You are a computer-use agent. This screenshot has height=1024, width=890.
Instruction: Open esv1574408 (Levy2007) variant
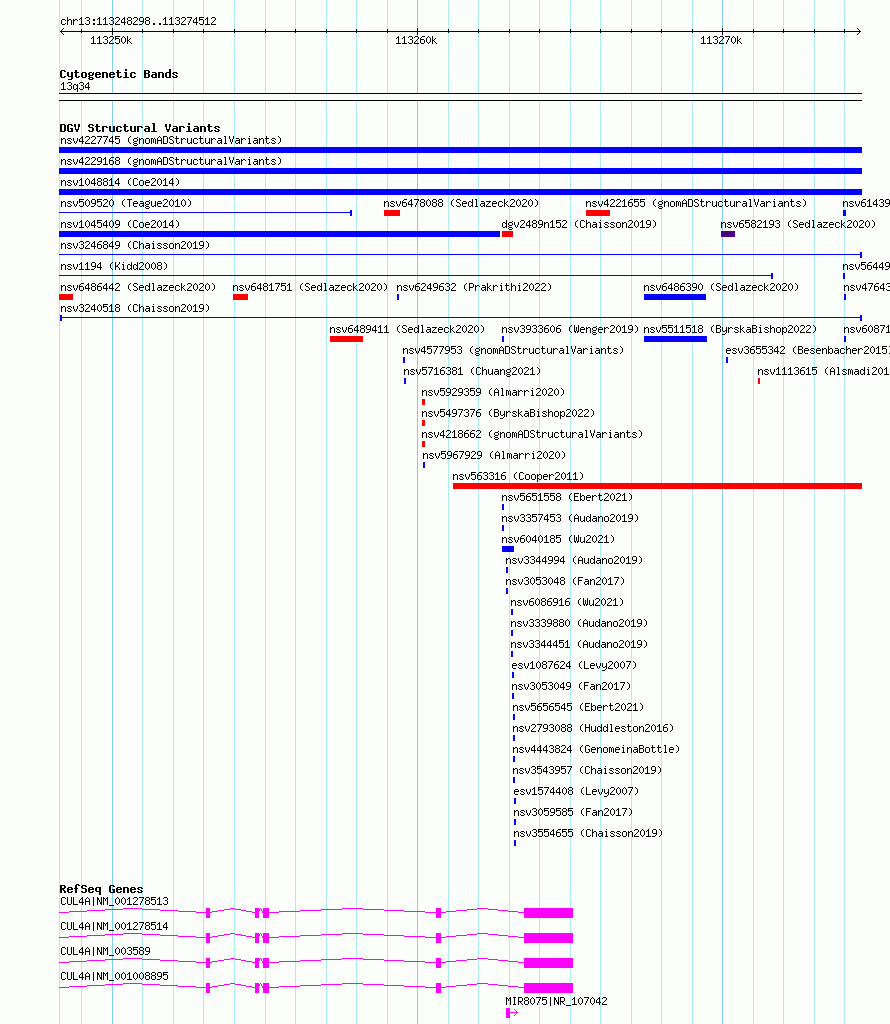[x=577, y=792]
